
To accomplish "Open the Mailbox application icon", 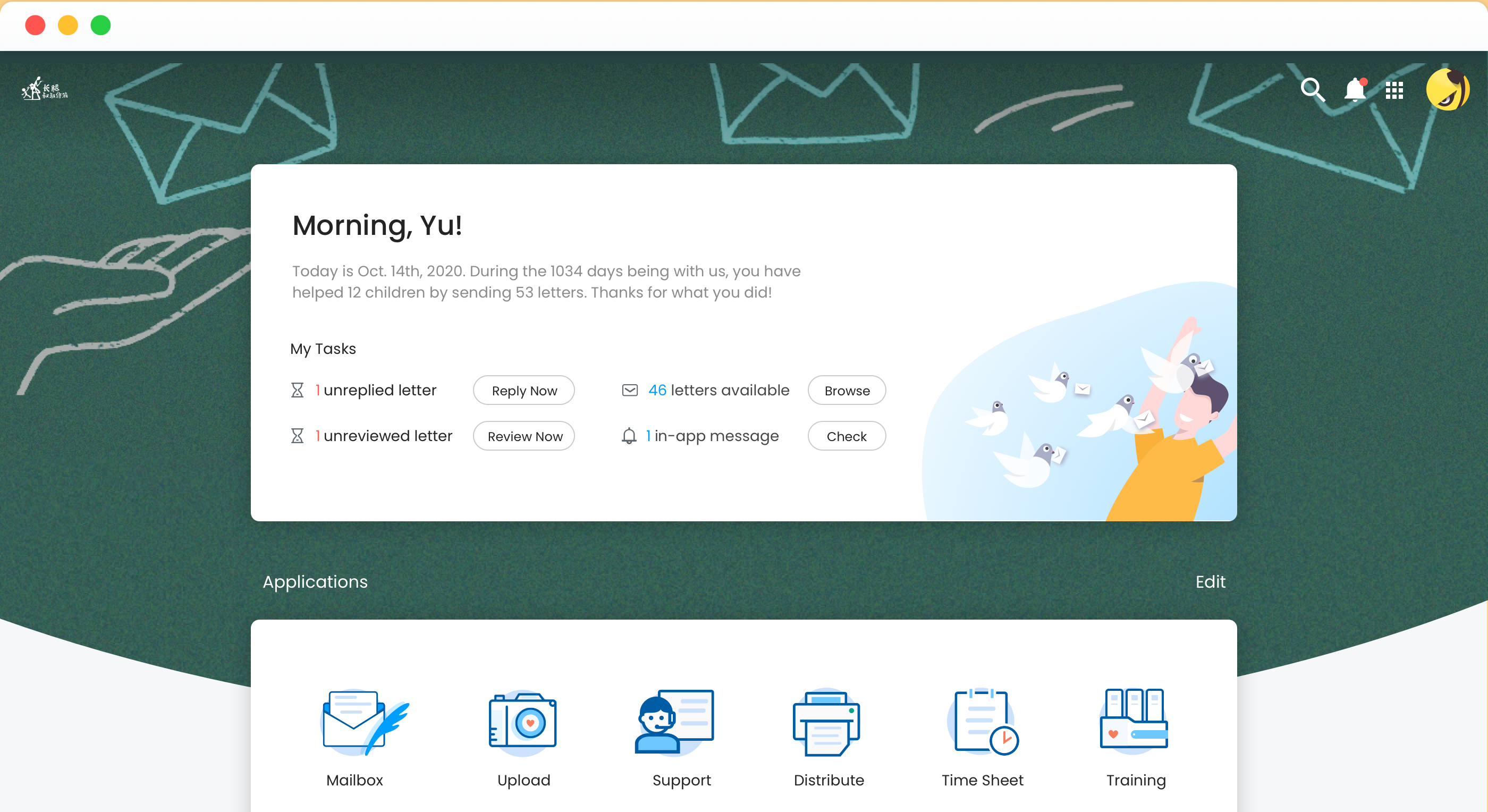I will point(365,722).
